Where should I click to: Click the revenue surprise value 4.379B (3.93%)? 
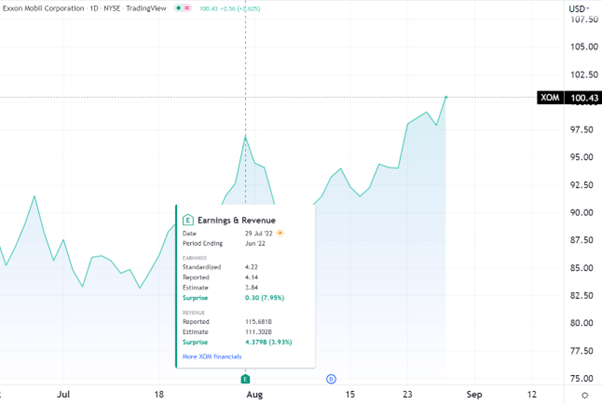(268, 342)
